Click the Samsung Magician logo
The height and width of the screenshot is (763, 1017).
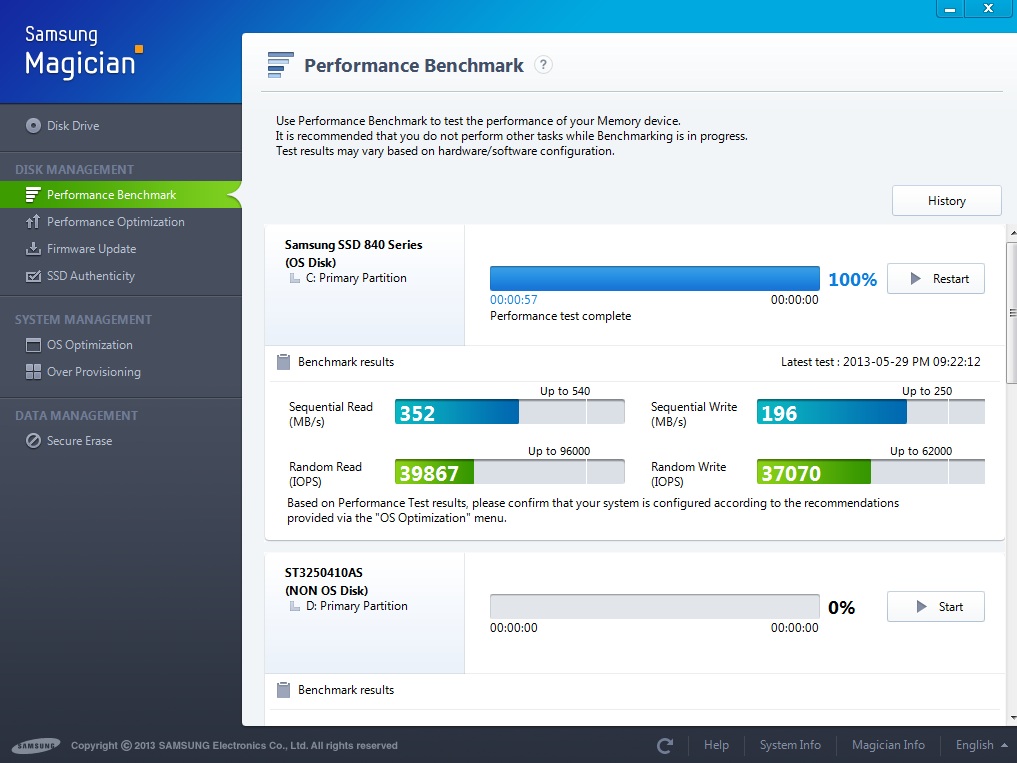pos(84,52)
